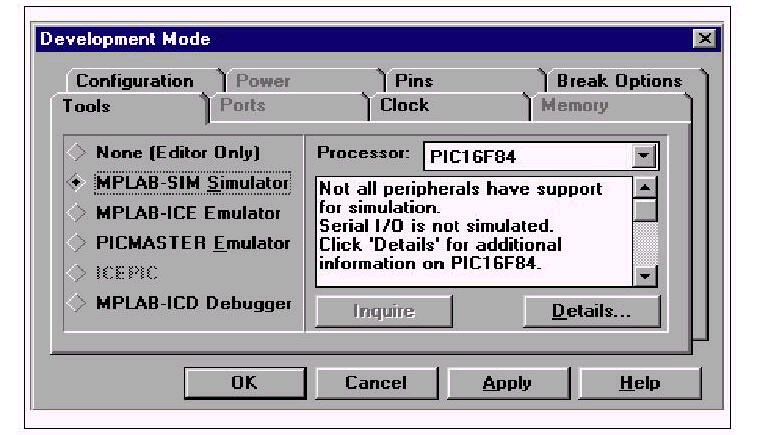
Task: Select MPLAB-ICE Emulator radio option
Action: 174,213
